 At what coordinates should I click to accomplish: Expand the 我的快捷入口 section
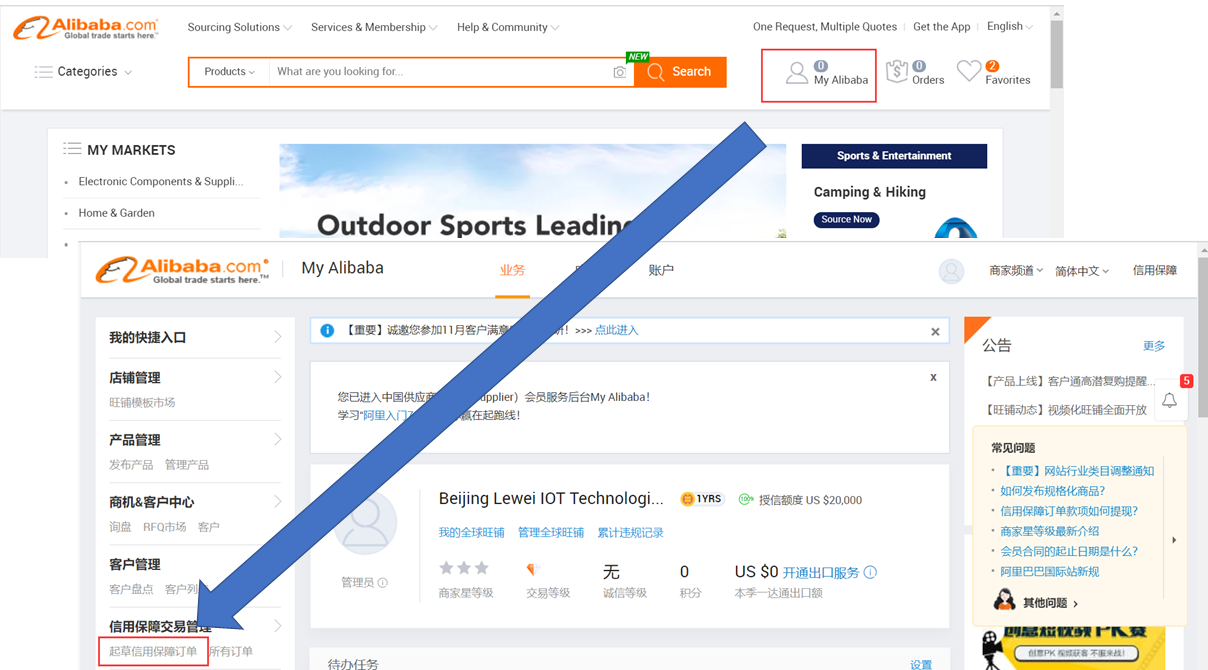click(278, 337)
